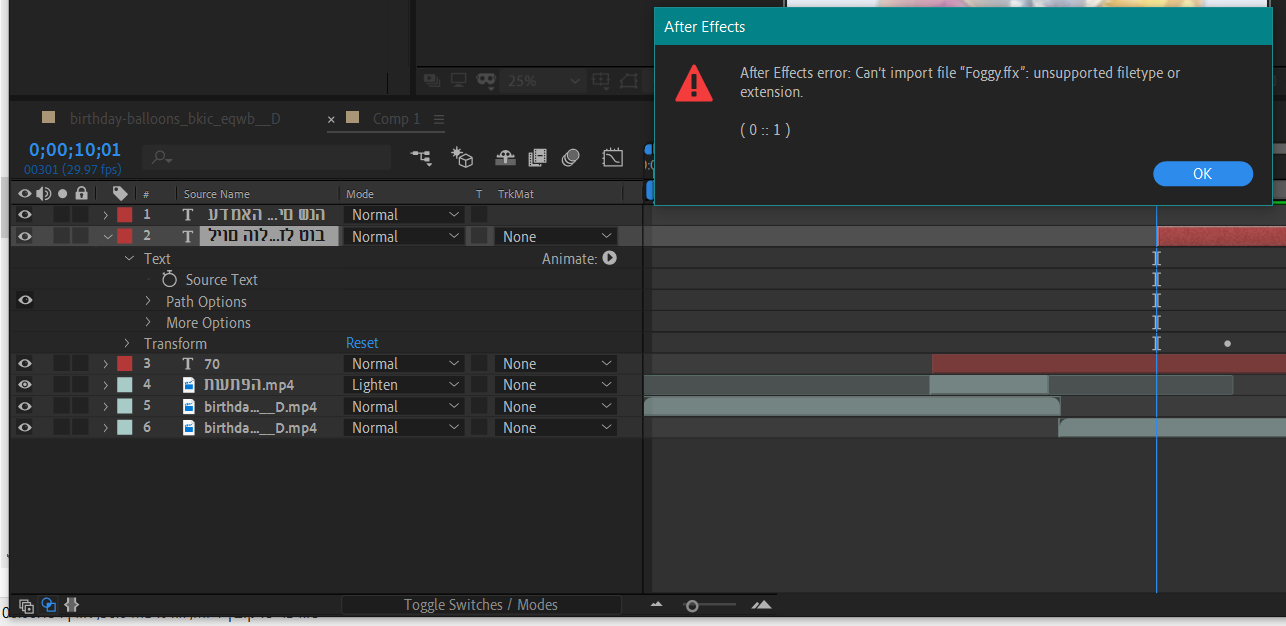Screen dimensions: 1286x626
Task: Click the Label tag column header icon
Action: coord(120,194)
